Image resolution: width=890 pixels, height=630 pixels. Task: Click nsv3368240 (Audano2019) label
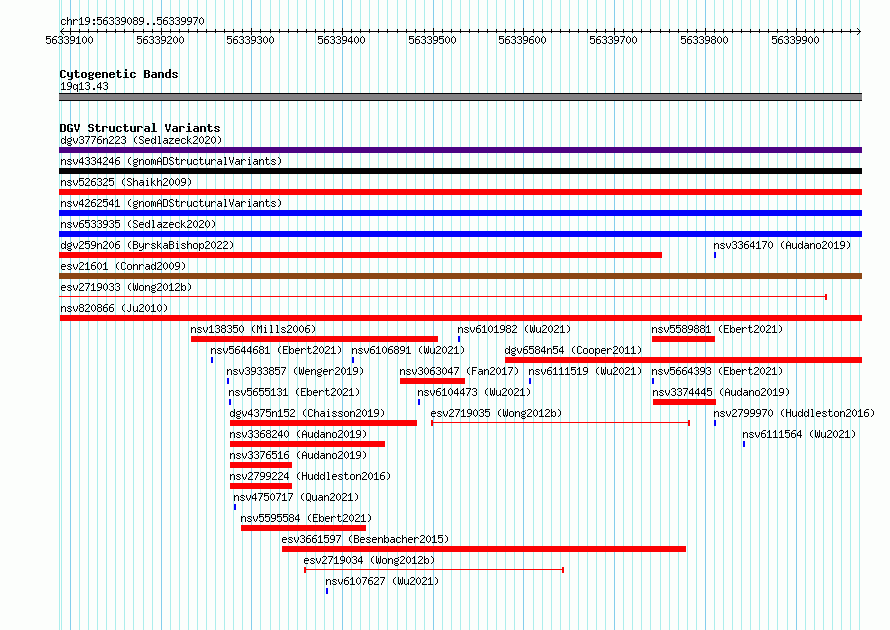298,434
